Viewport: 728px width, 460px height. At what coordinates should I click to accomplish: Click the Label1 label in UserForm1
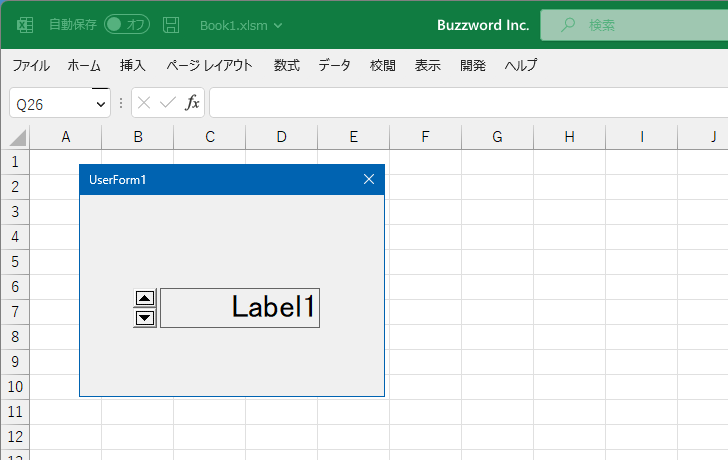point(240,308)
